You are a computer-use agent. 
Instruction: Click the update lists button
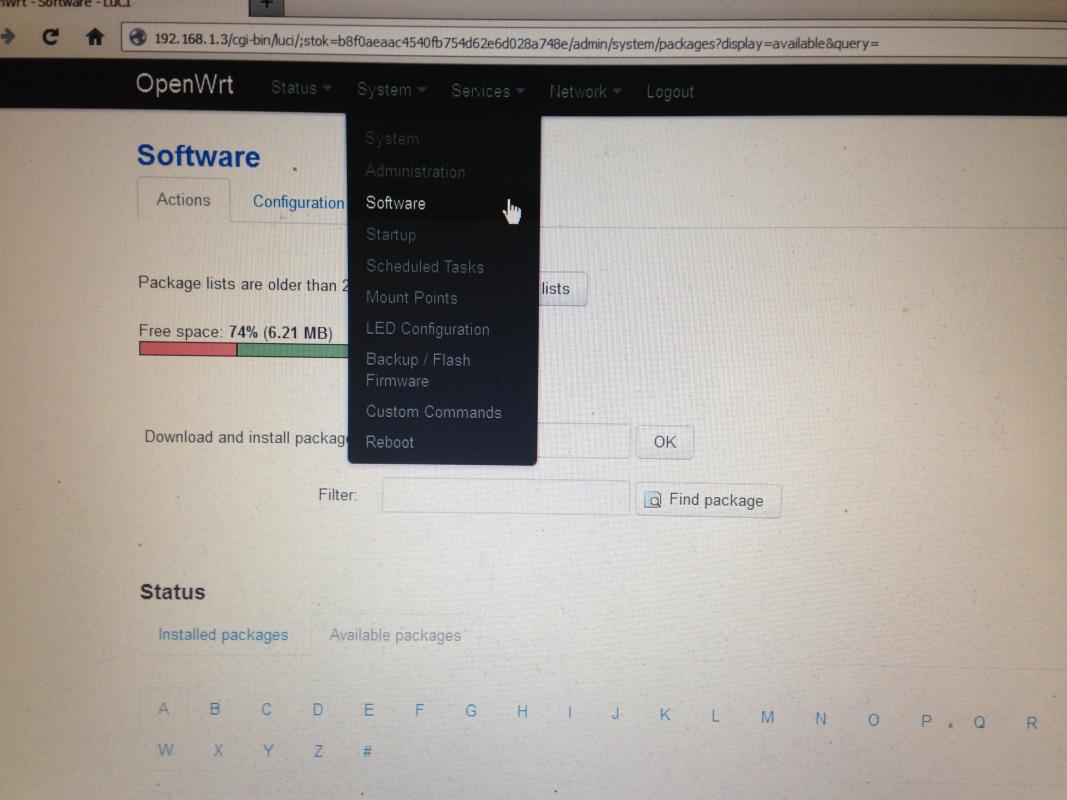[562, 289]
